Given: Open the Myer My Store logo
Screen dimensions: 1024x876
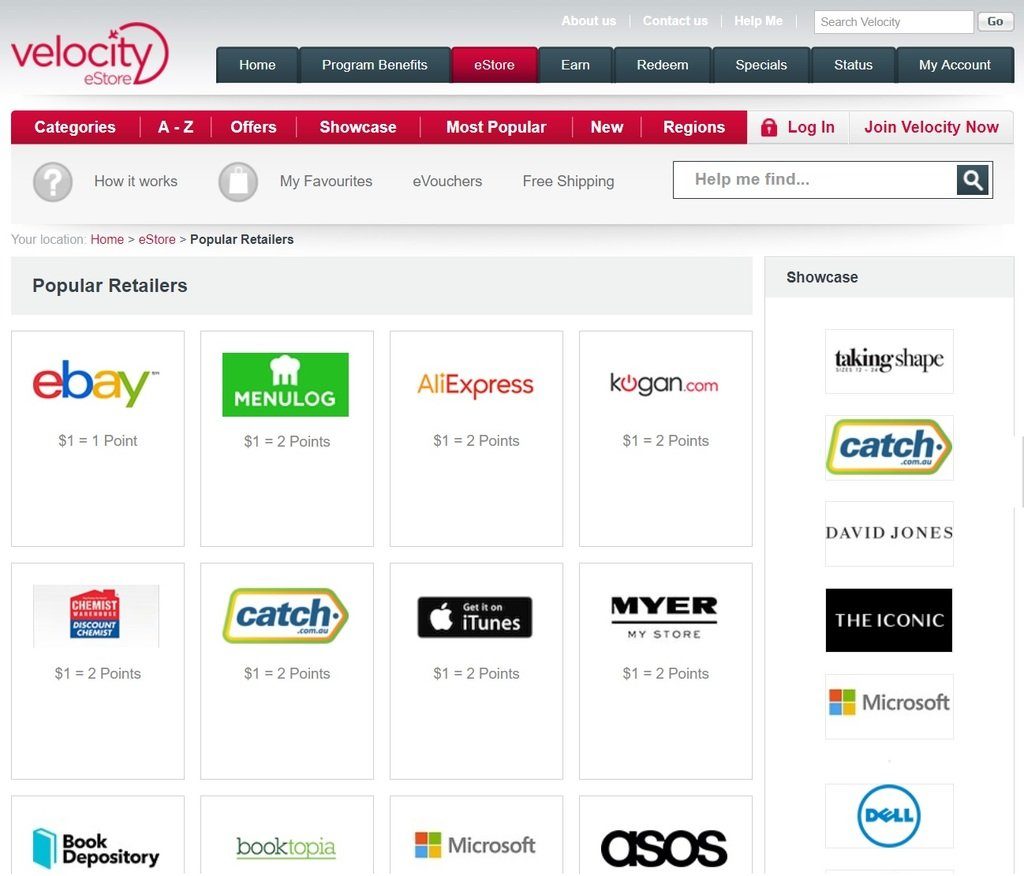Looking at the screenshot, I should tap(664, 617).
